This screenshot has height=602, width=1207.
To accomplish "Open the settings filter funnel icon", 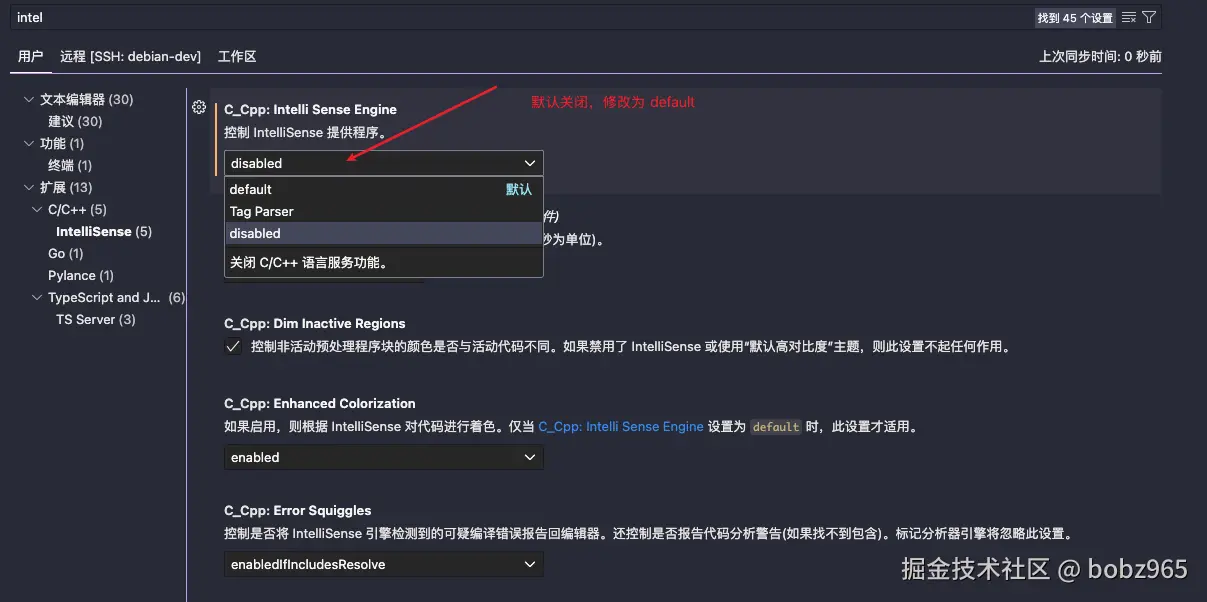I will coord(1149,17).
